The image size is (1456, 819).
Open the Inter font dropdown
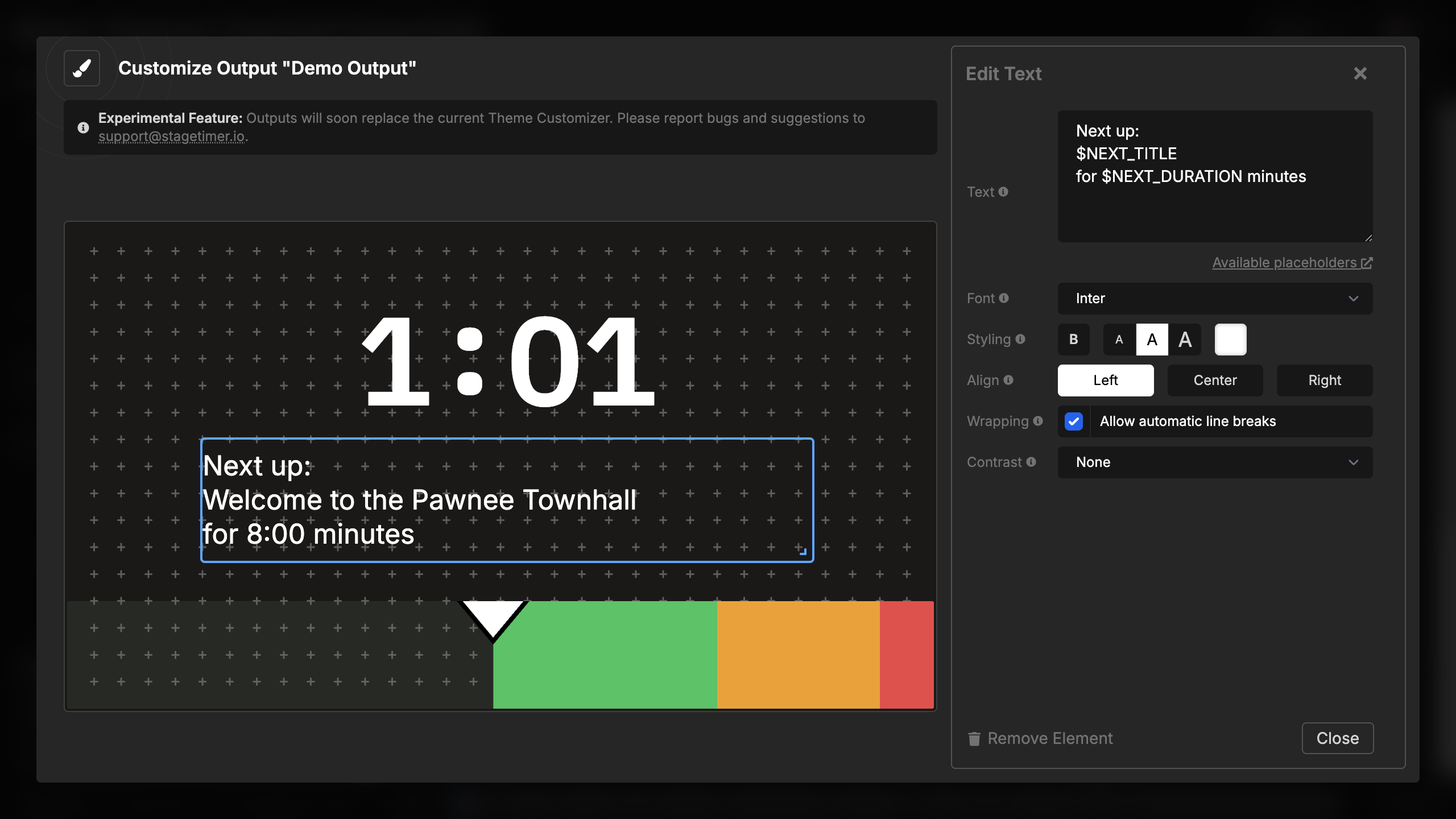coord(1215,299)
